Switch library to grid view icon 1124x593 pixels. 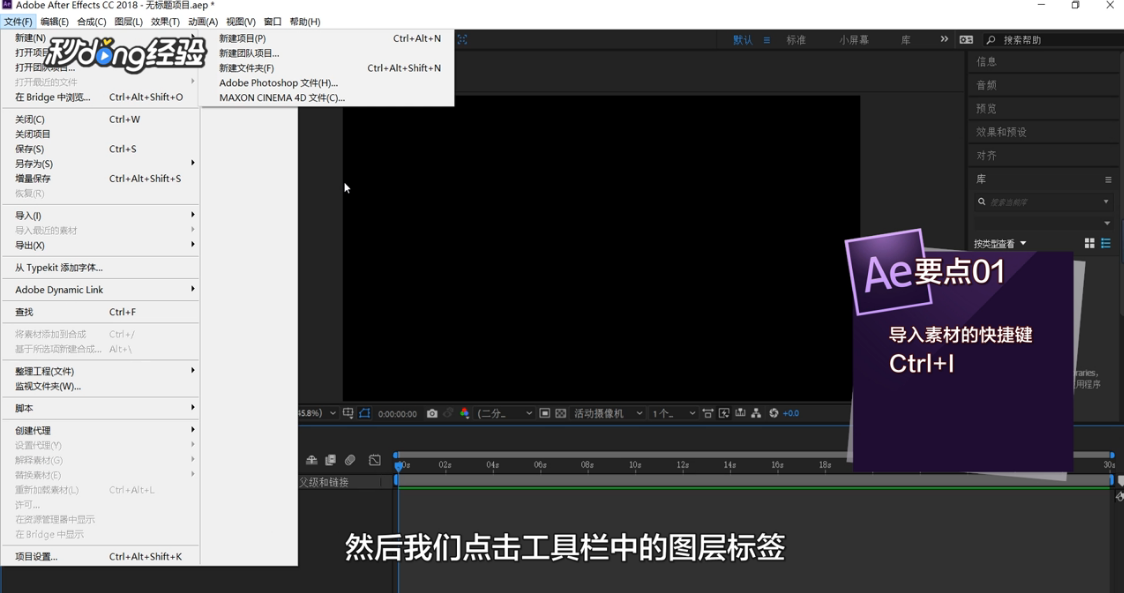coord(1090,244)
